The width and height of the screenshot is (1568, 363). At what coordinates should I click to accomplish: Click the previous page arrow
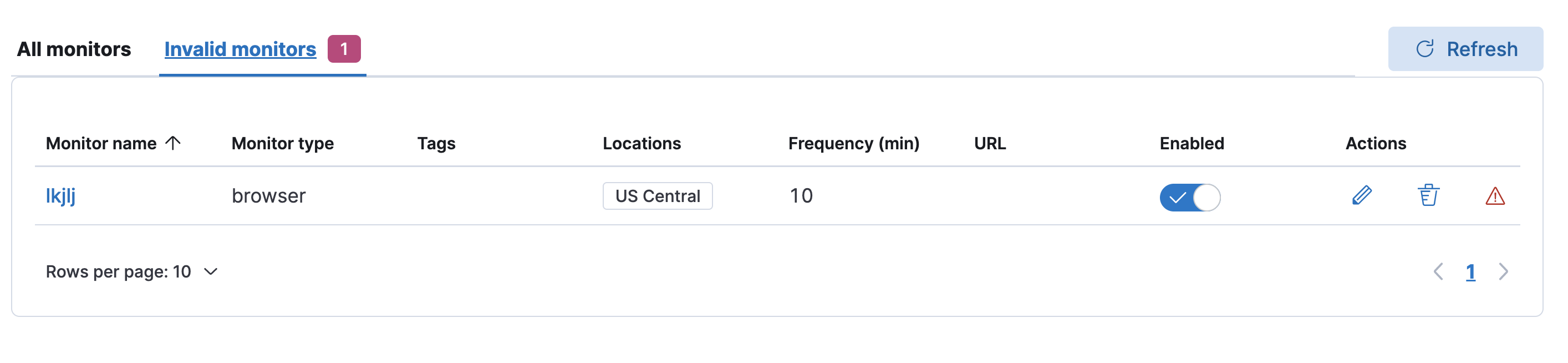tap(1438, 271)
